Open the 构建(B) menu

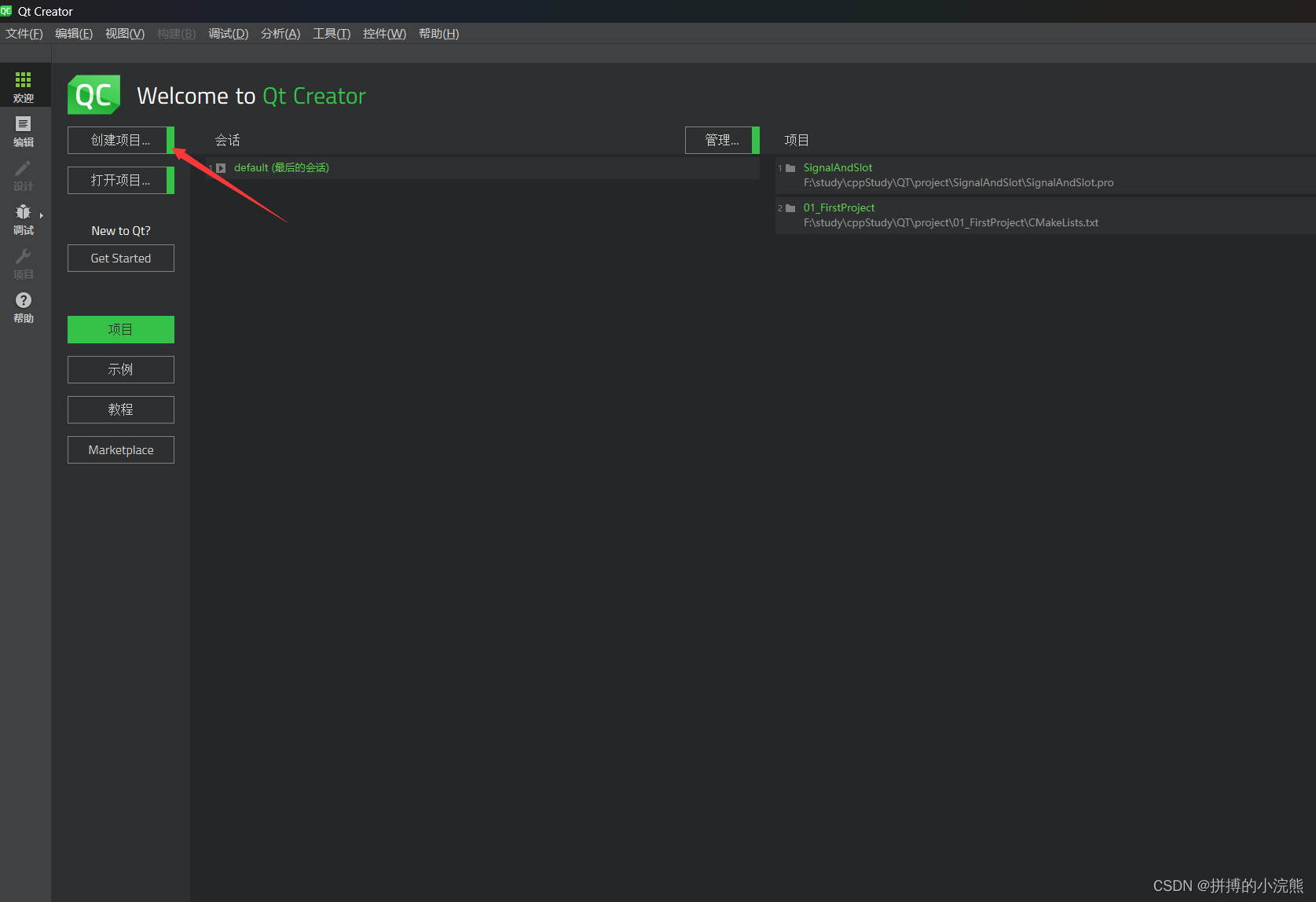click(x=177, y=33)
